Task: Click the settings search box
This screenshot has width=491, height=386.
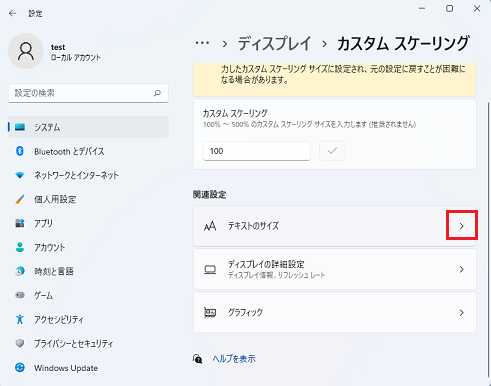Action: [x=88, y=93]
